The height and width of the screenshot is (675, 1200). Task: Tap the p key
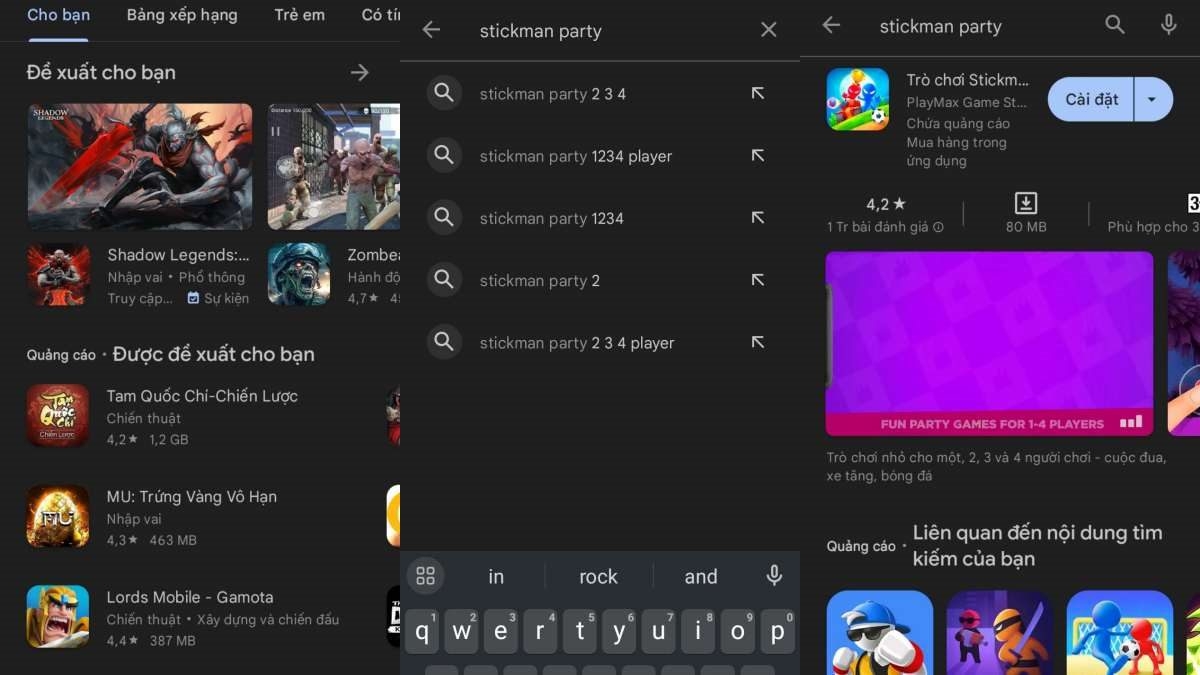[777, 631]
